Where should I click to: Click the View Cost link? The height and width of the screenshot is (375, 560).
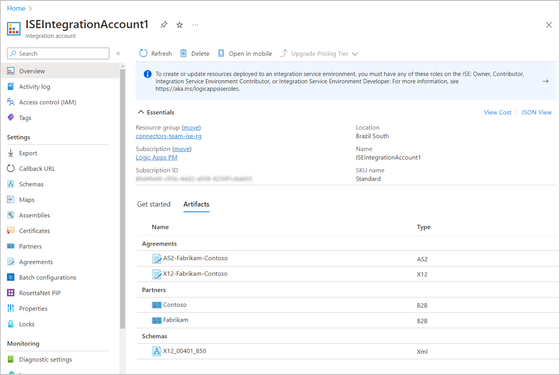[x=498, y=112]
